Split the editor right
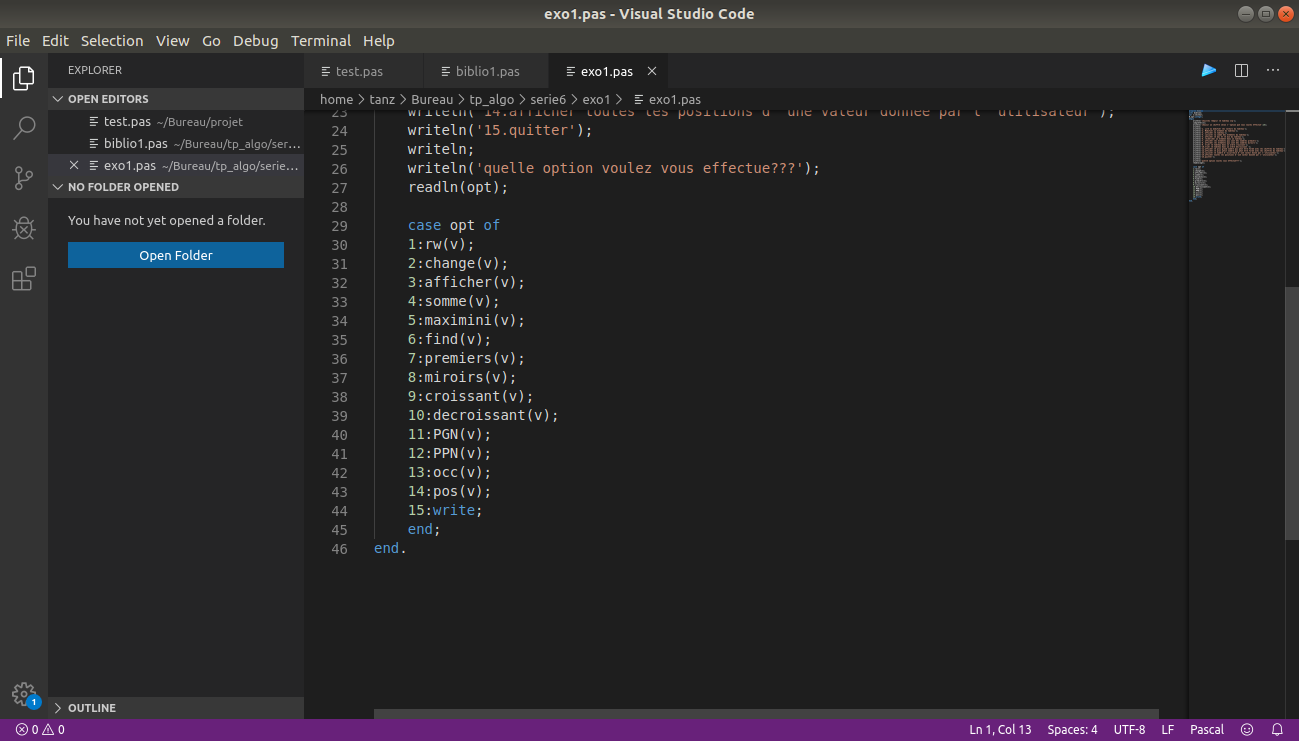Image resolution: width=1299 pixels, height=741 pixels. point(1241,71)
